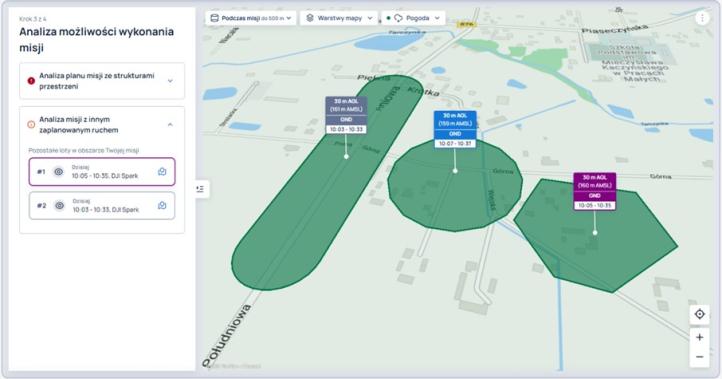Open message icon for flight #1
Screen dimensions: 722x379
click(x=162, y=172)
